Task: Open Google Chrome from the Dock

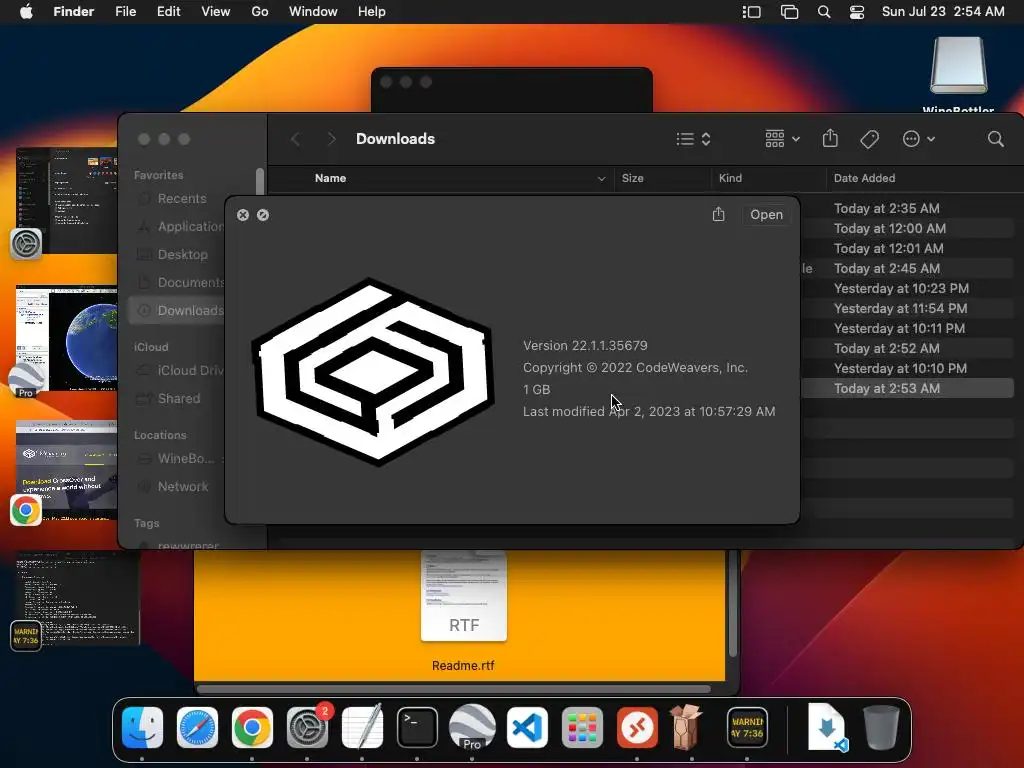Action: (x=252, y=727)
